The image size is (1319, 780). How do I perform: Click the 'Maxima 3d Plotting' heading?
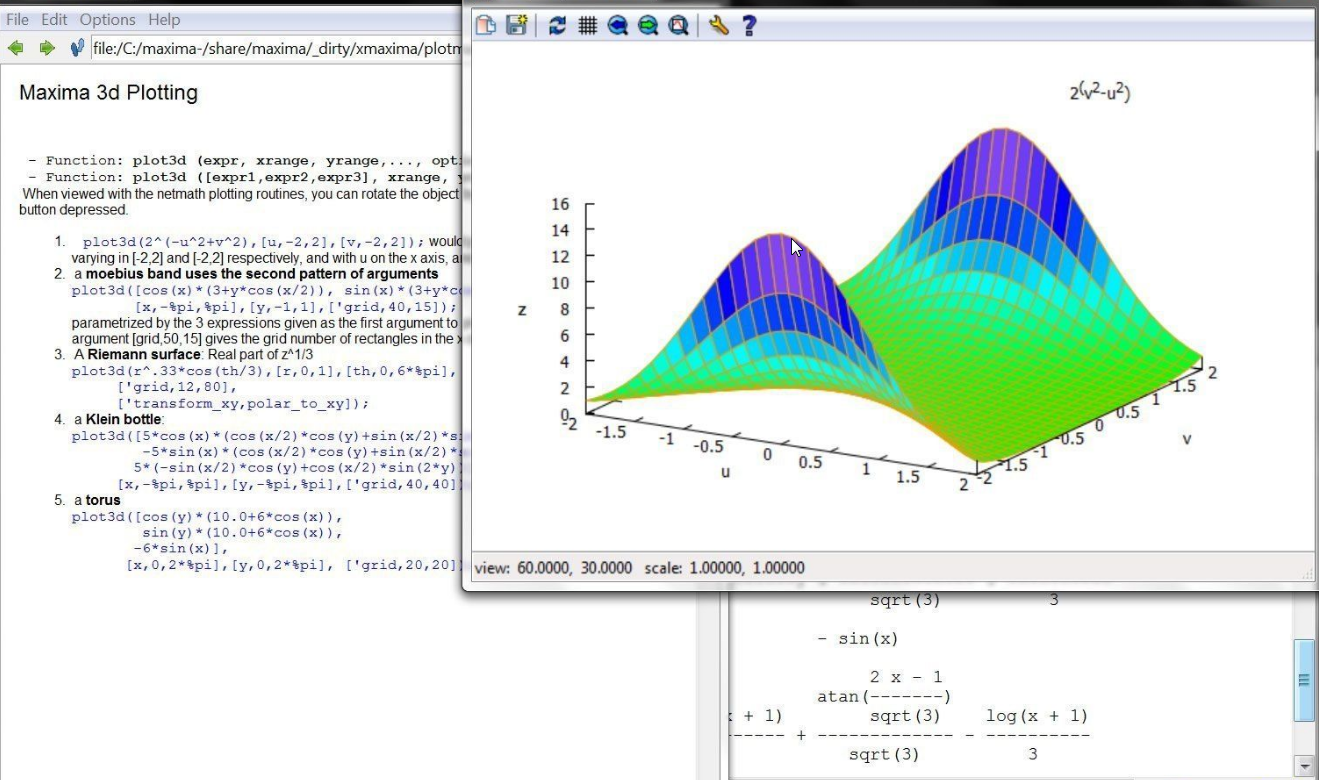click(108, 93)
